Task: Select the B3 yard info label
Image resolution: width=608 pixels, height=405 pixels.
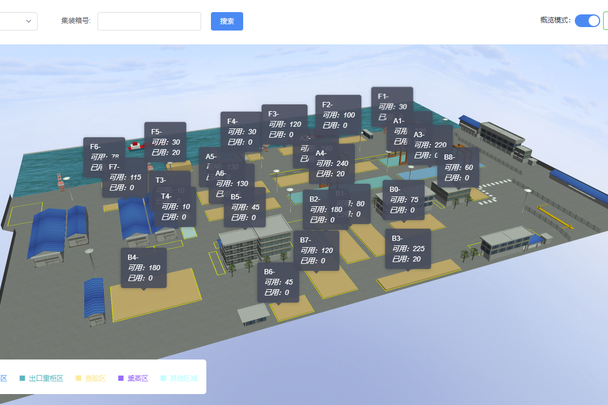Action: pyautogui.click(x=406, y=249)
